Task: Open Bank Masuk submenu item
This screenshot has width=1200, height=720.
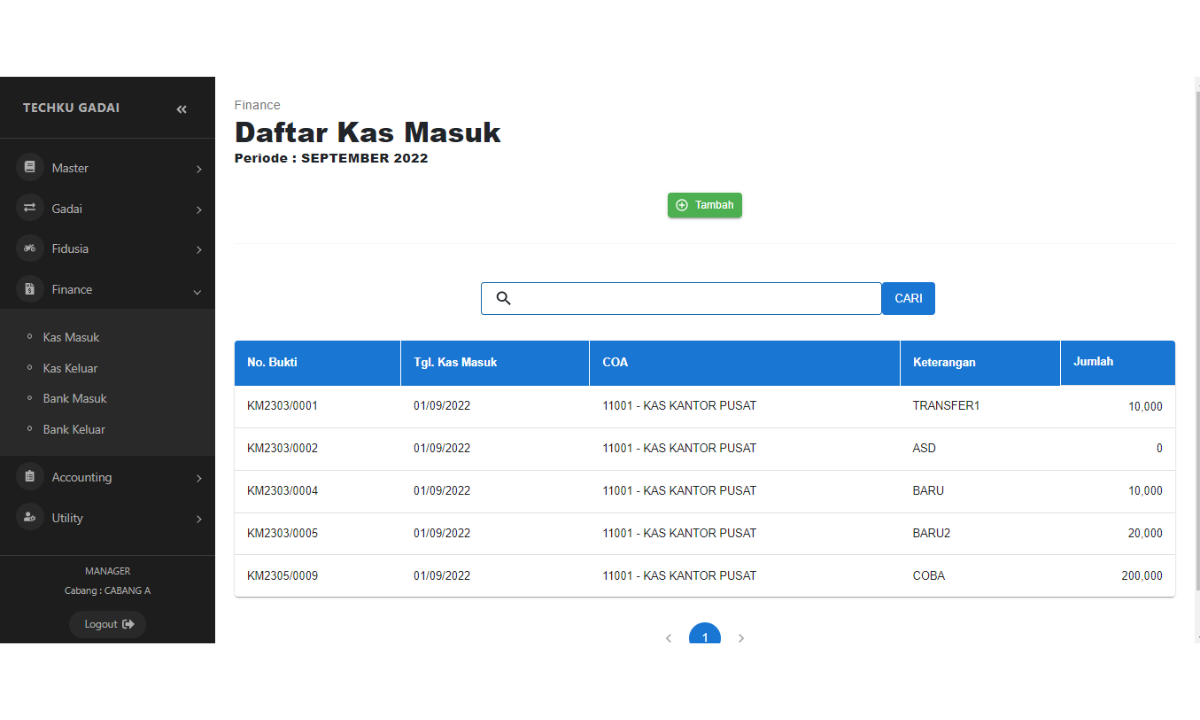Action: point(74,398)
